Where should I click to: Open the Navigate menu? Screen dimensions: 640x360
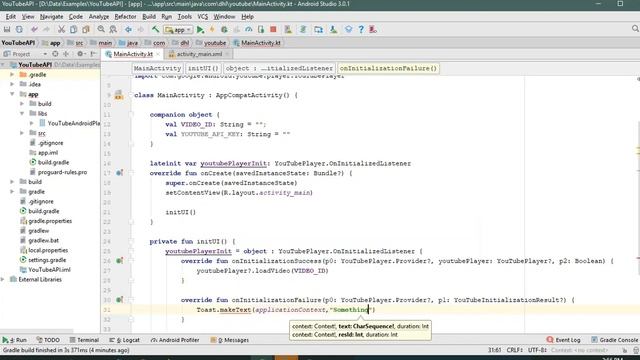(x=51, y=17)
